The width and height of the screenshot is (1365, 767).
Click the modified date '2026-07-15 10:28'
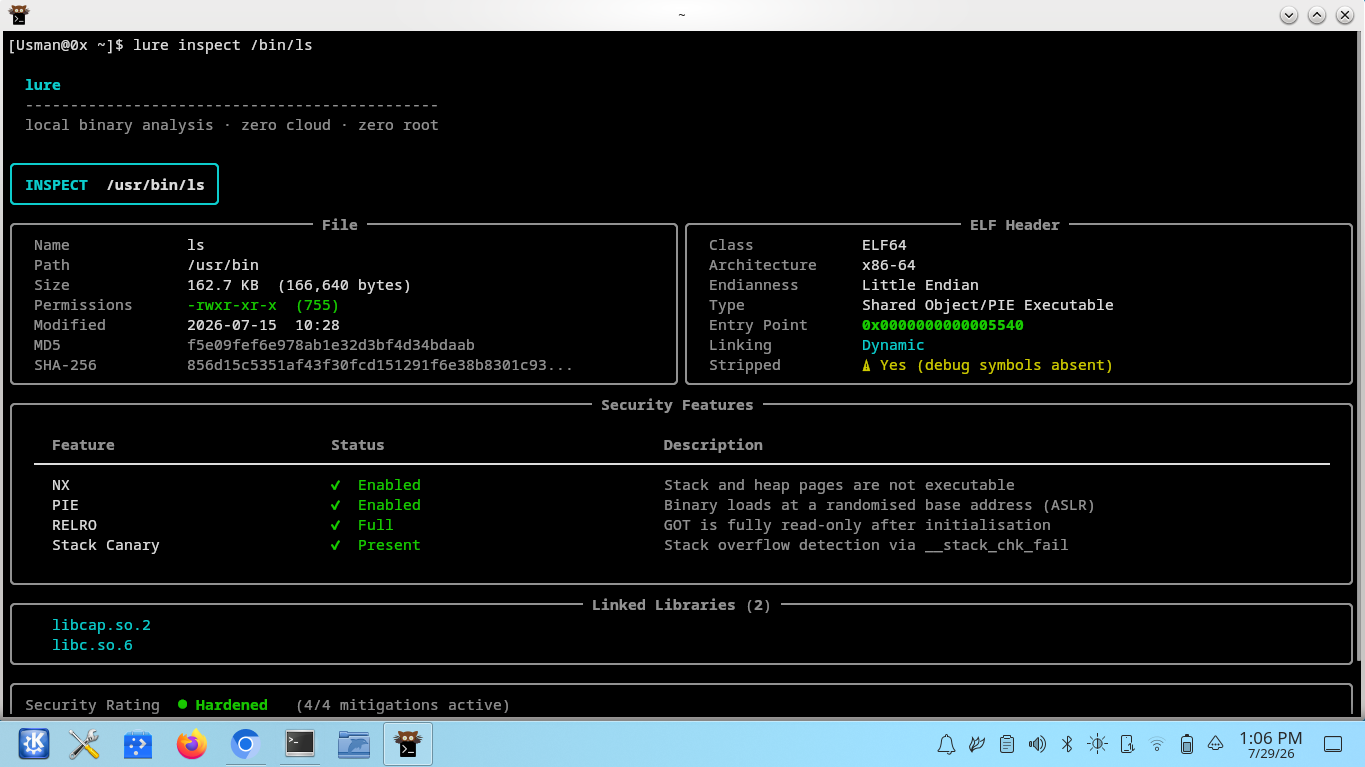pos(263,325)
